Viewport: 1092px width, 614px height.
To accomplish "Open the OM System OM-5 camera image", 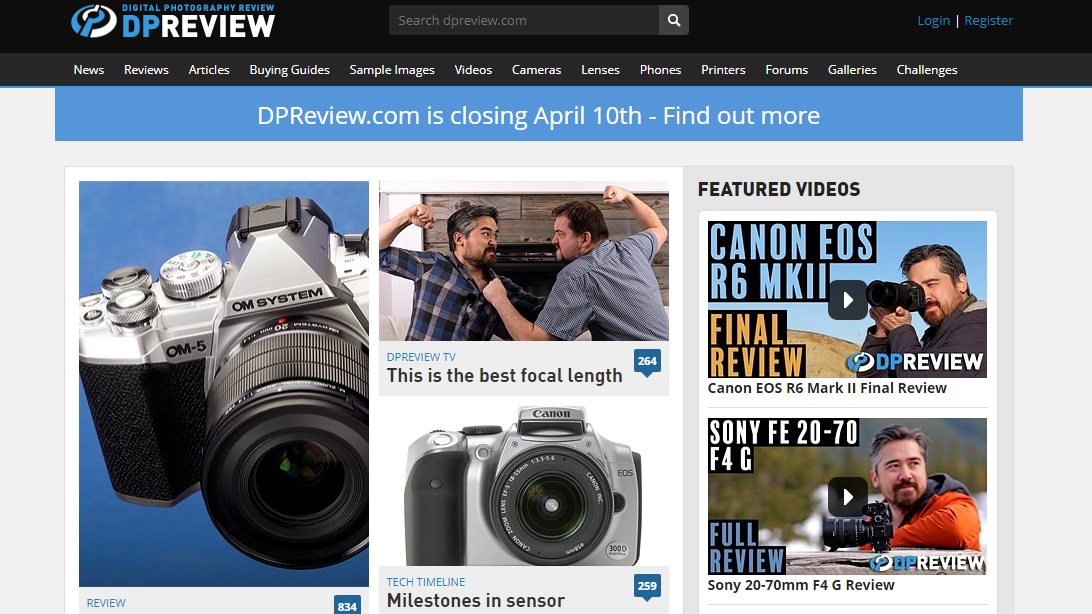I will pos(224,384).
